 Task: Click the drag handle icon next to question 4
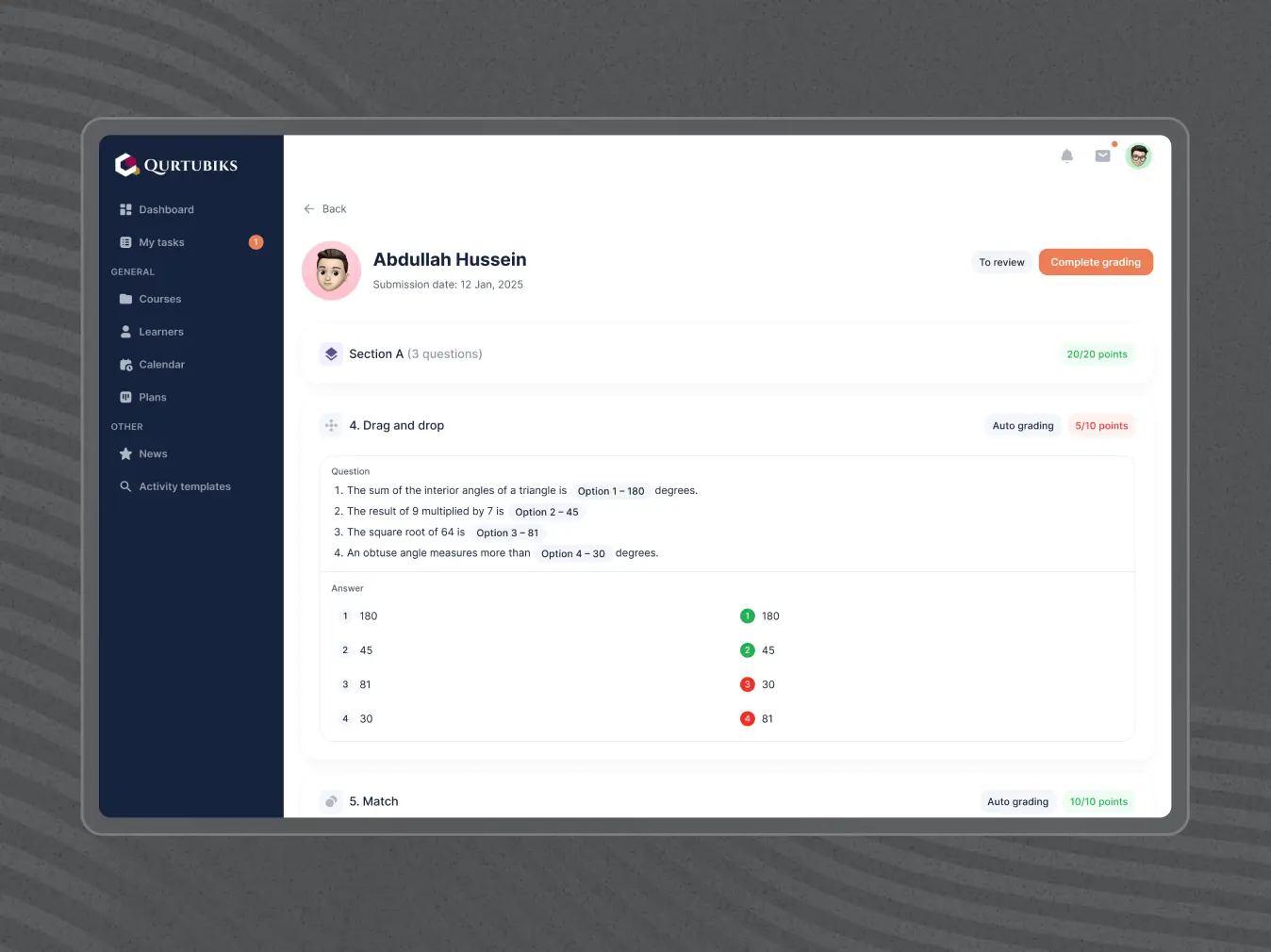point(331,425)
